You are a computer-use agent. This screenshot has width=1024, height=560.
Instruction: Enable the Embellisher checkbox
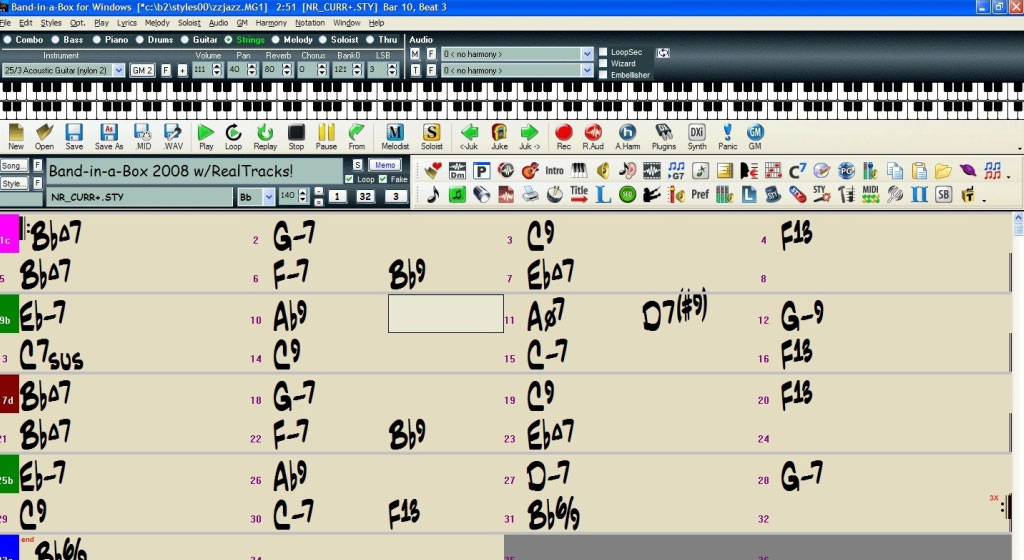603,74
